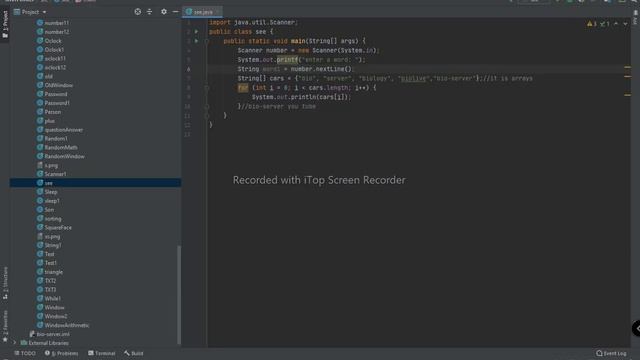
Task: Select Scanner1 class in project tree
Action: (x=51, y=174)
